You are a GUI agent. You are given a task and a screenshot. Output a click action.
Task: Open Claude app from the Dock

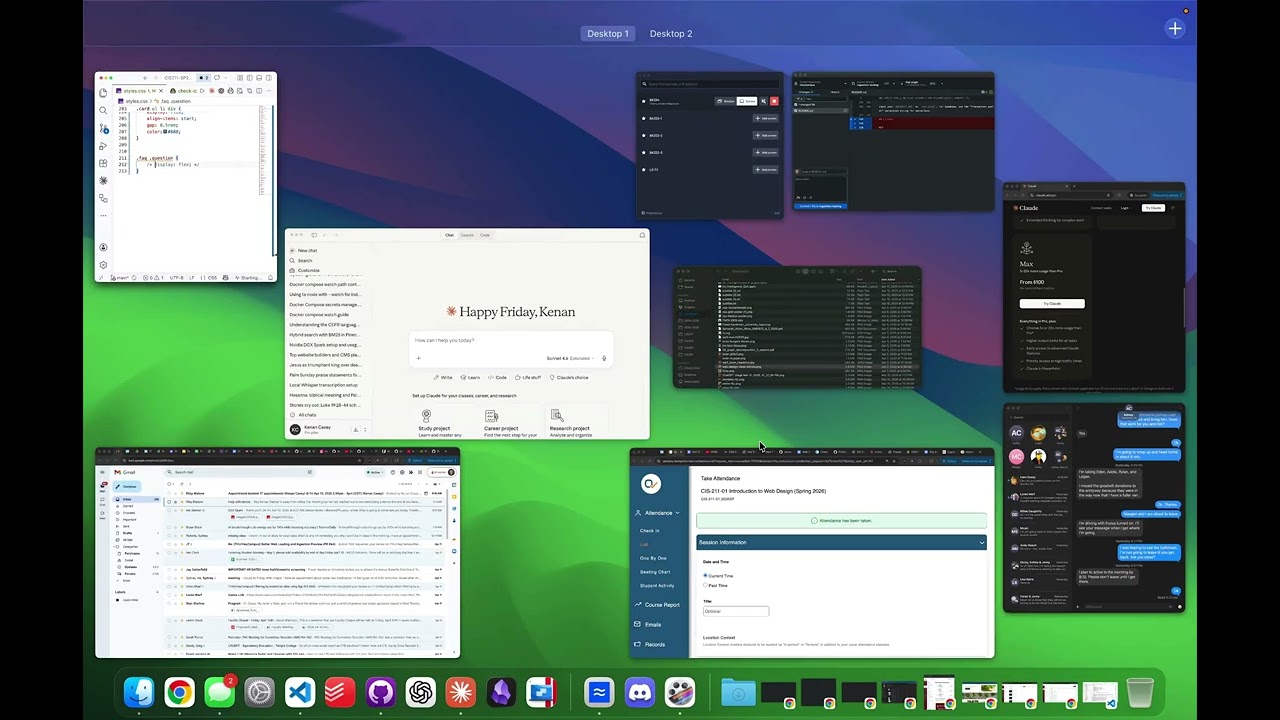point(461,692)
